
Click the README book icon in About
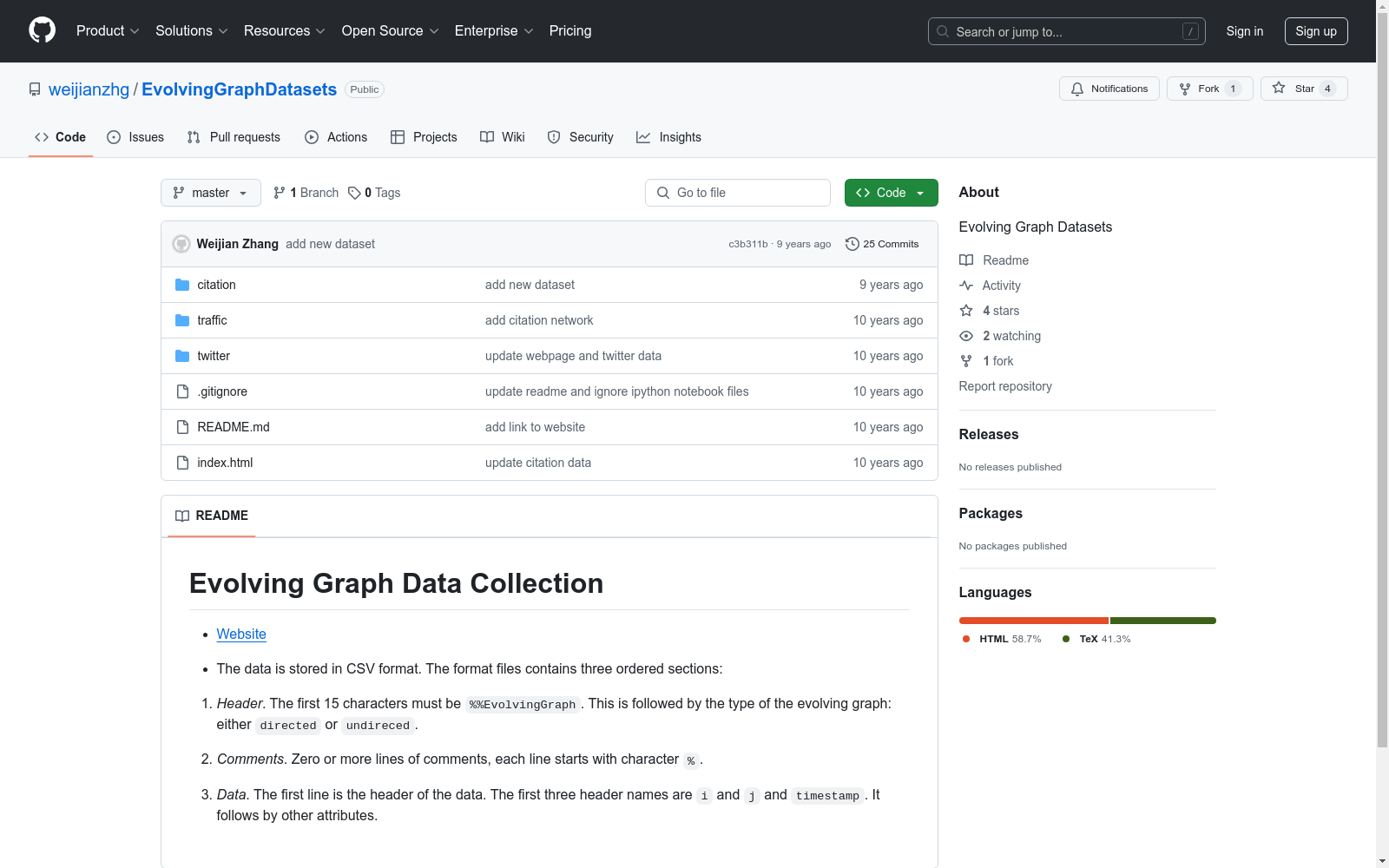[x=966, y=260]
